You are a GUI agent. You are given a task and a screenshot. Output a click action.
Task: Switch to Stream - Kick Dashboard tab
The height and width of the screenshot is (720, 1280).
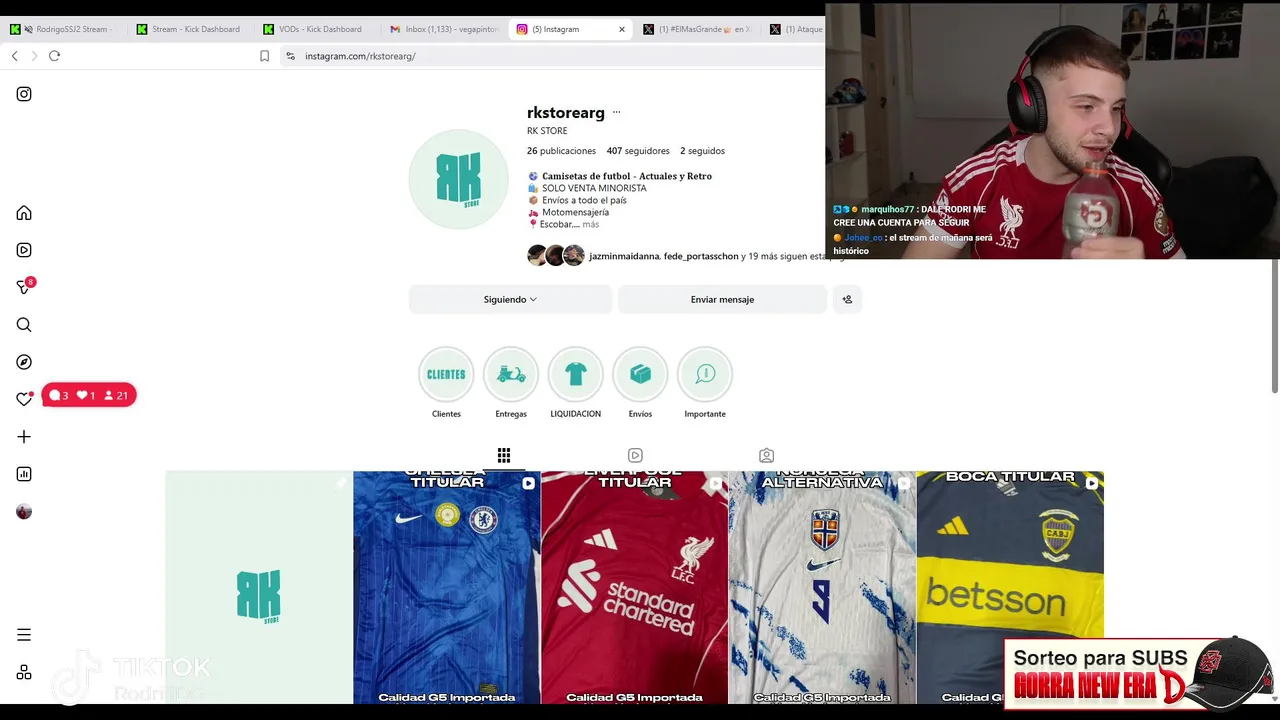[x=190, y=29]
